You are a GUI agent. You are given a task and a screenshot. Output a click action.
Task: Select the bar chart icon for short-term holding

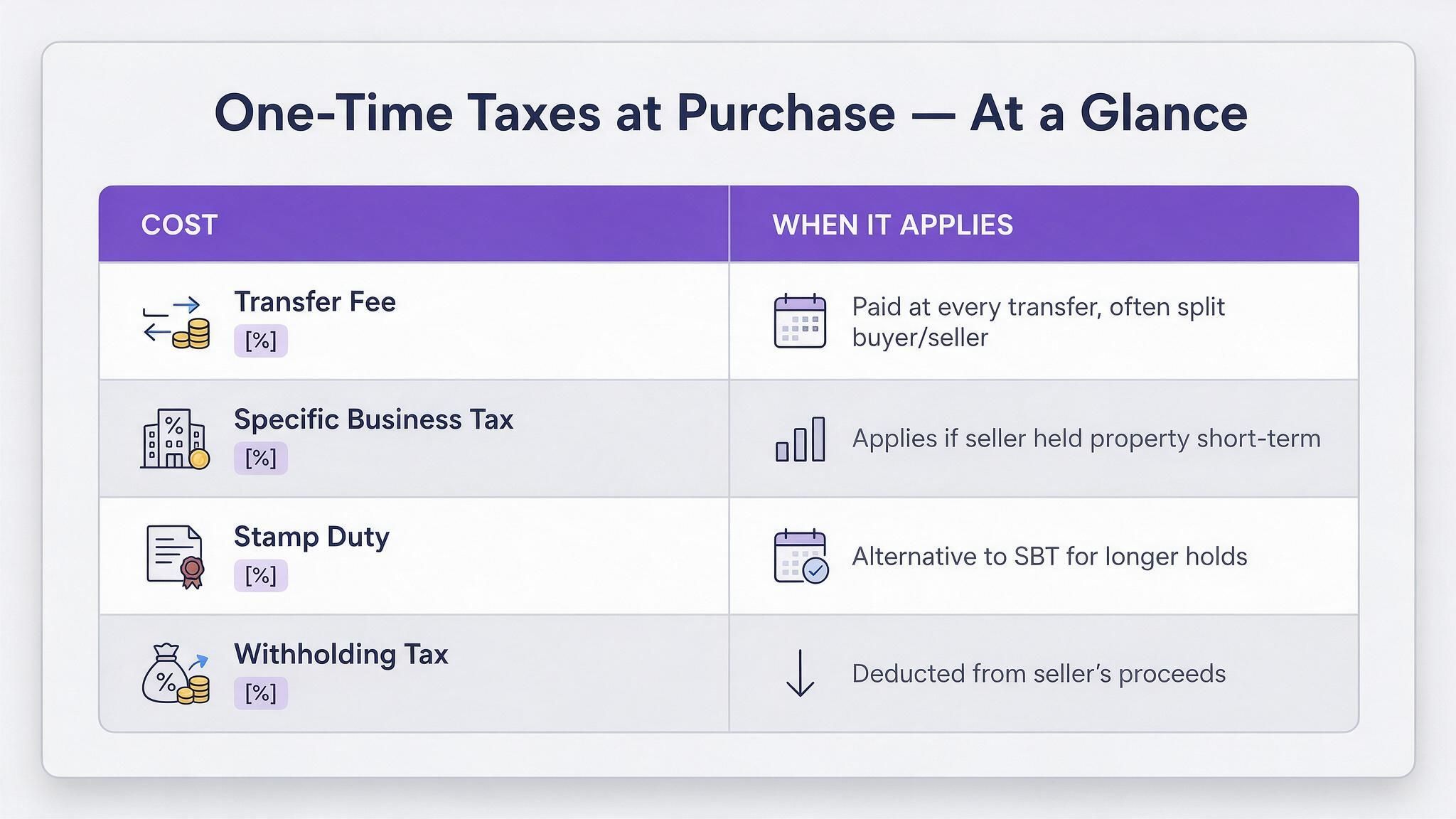[801, 439]
